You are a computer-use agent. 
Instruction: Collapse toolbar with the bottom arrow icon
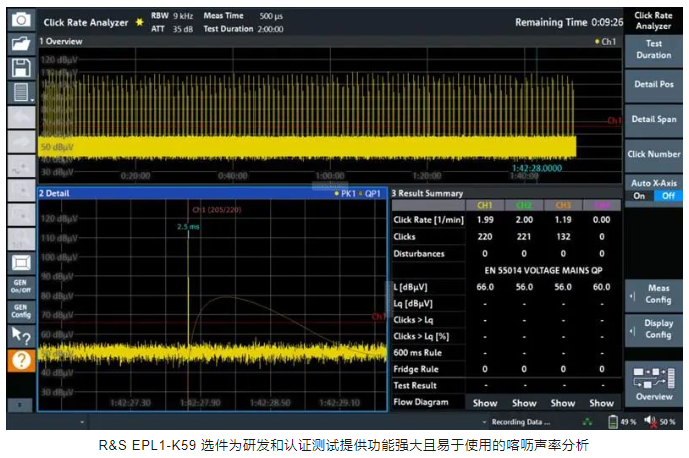pyautogui.click(x=20, y=405)
